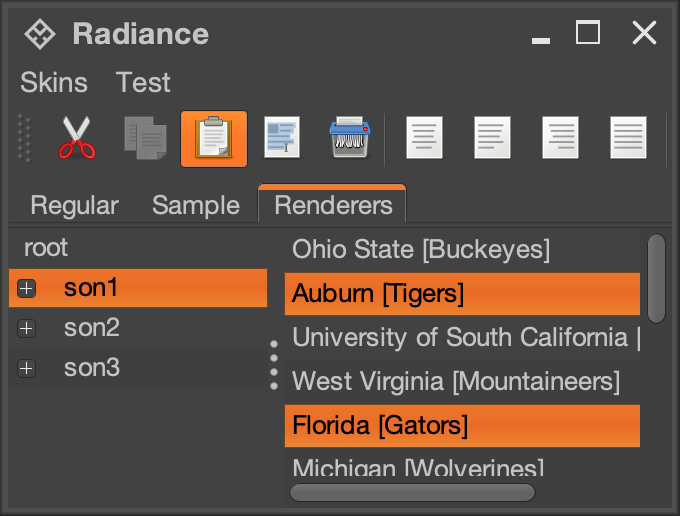Click the left-align text icon
The image size is (680, 516).
[x=492, y=137]
